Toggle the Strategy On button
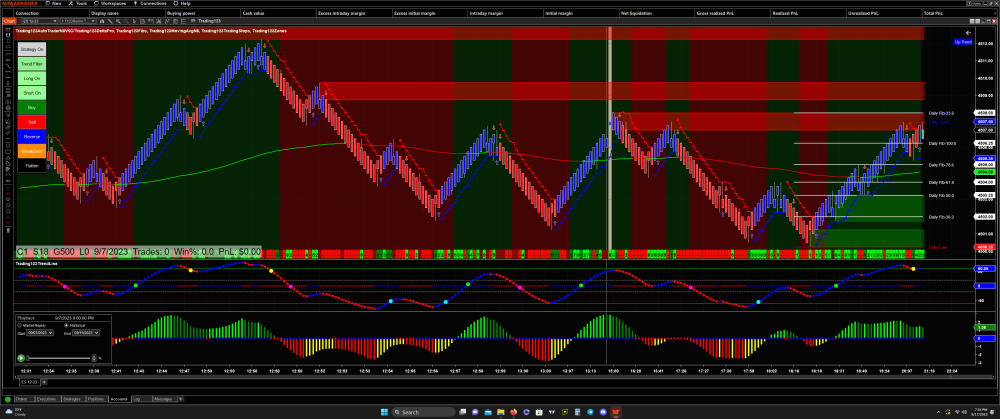The height and width of the screenshot is (419, 1000). coord(31,48)
